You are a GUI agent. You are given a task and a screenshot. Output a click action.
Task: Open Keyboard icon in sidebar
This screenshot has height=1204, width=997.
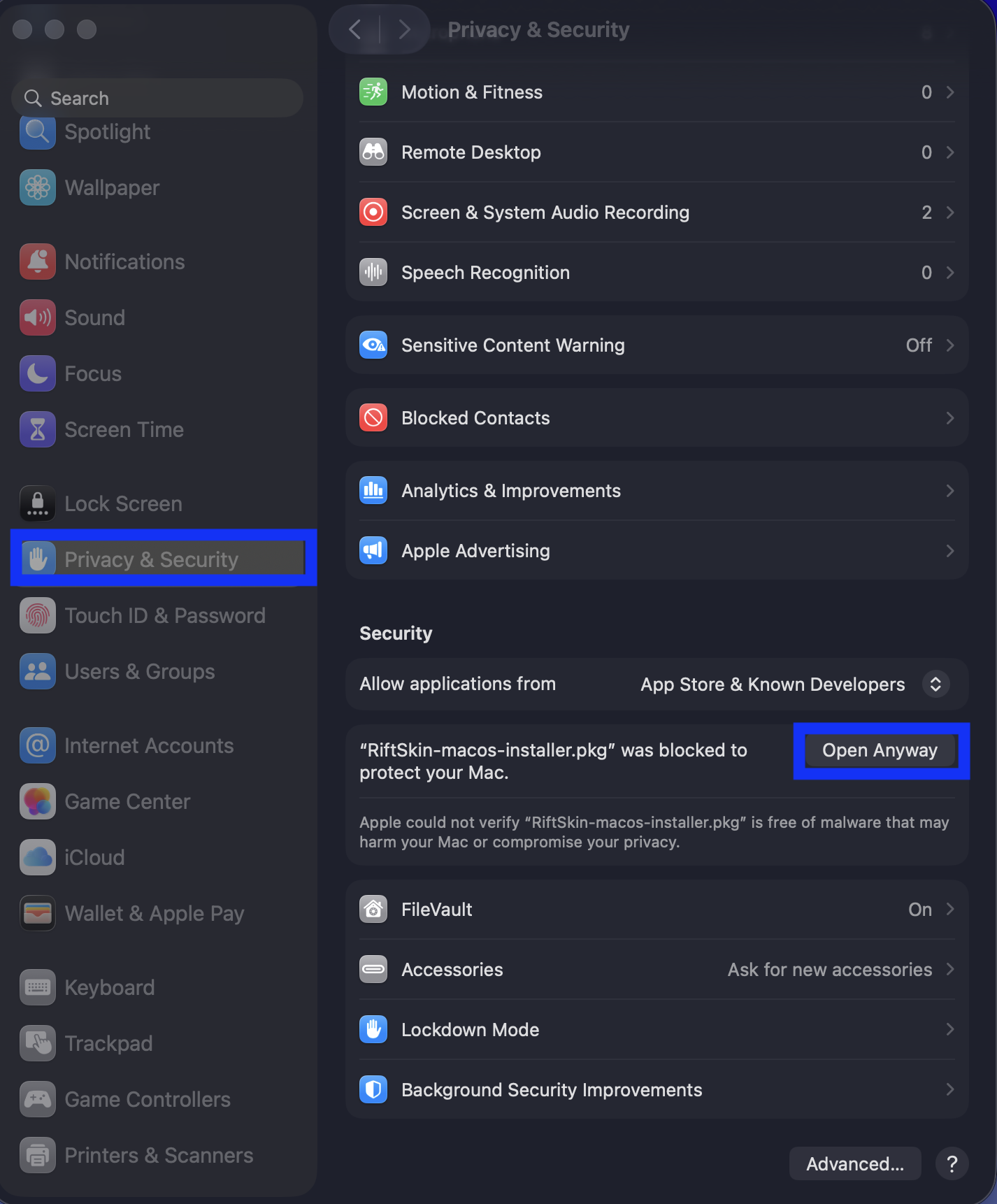(x=38, y=987)
